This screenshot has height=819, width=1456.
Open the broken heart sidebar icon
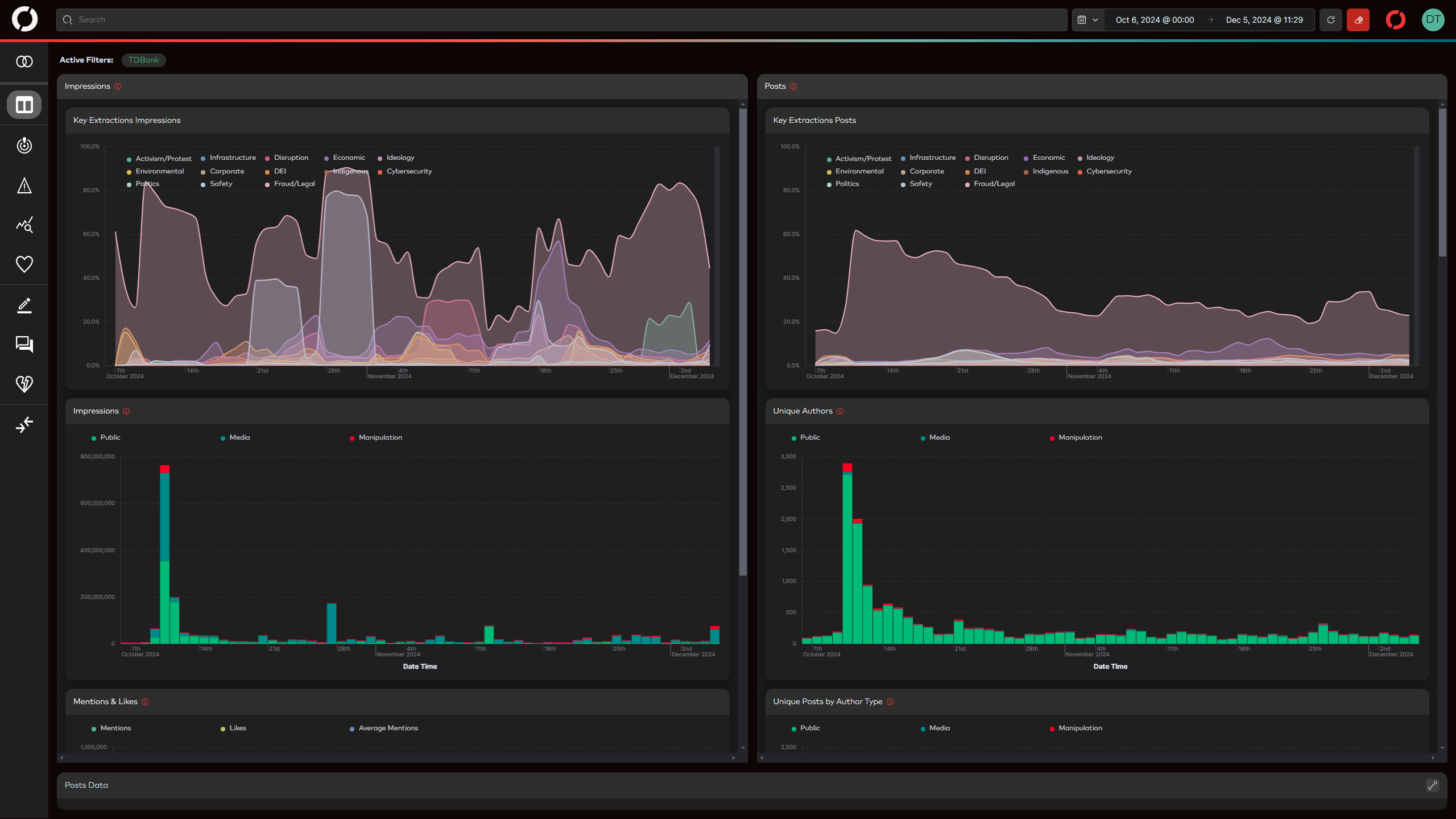coord(24,384)
